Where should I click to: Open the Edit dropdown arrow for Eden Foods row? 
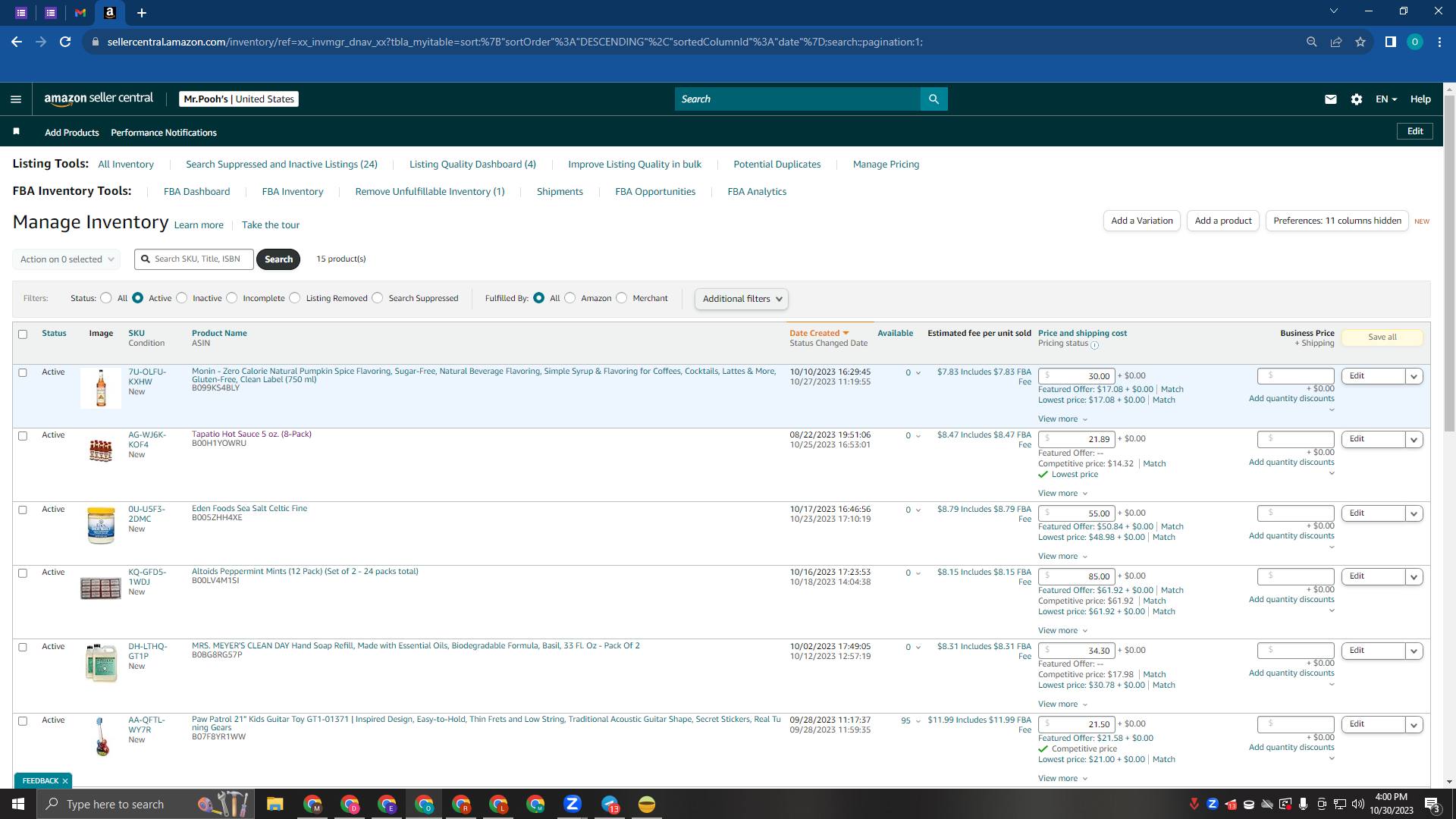(1414, 513)
